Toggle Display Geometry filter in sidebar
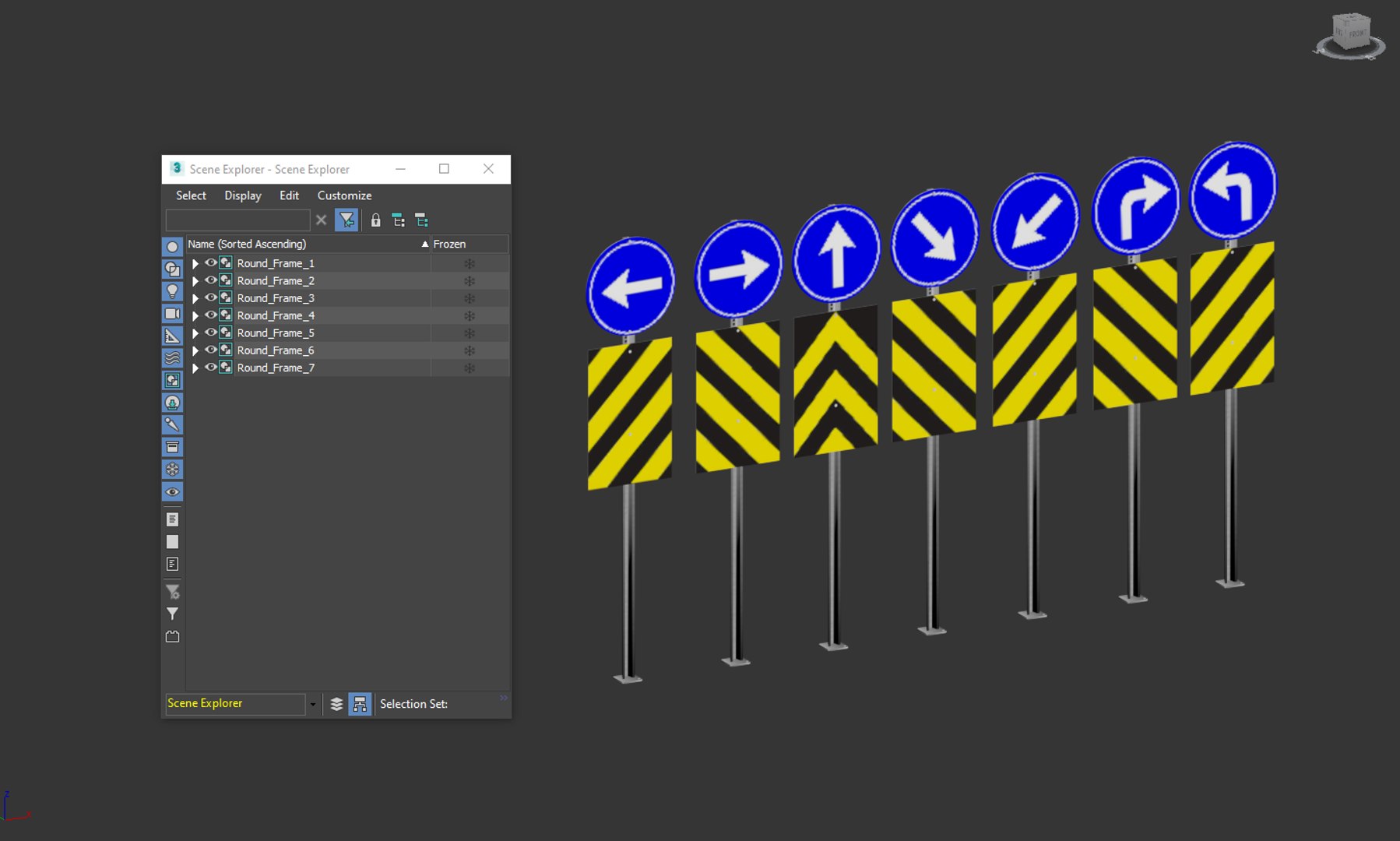 (172, 247)
